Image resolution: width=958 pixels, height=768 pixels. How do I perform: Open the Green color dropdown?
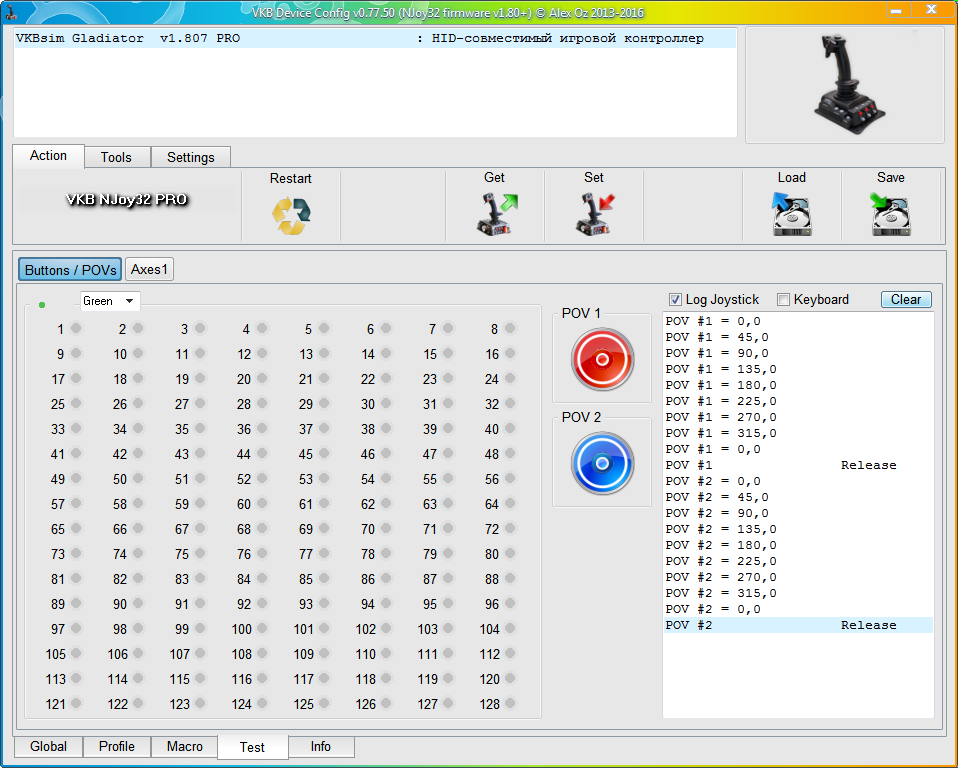coord(110,301)
